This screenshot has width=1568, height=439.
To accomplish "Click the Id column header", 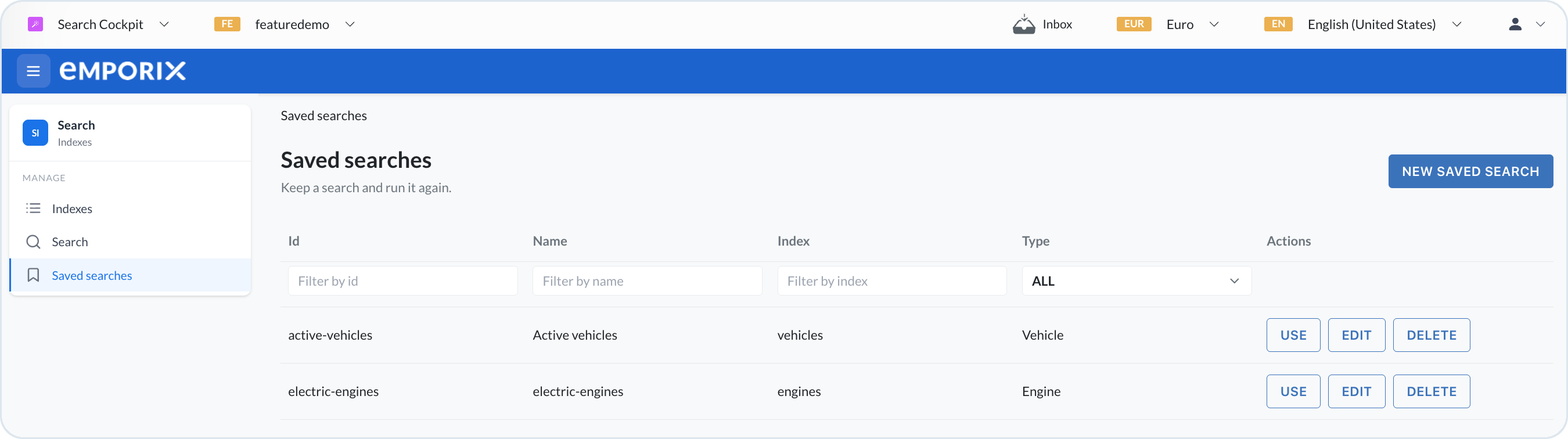I will [294, 241].
